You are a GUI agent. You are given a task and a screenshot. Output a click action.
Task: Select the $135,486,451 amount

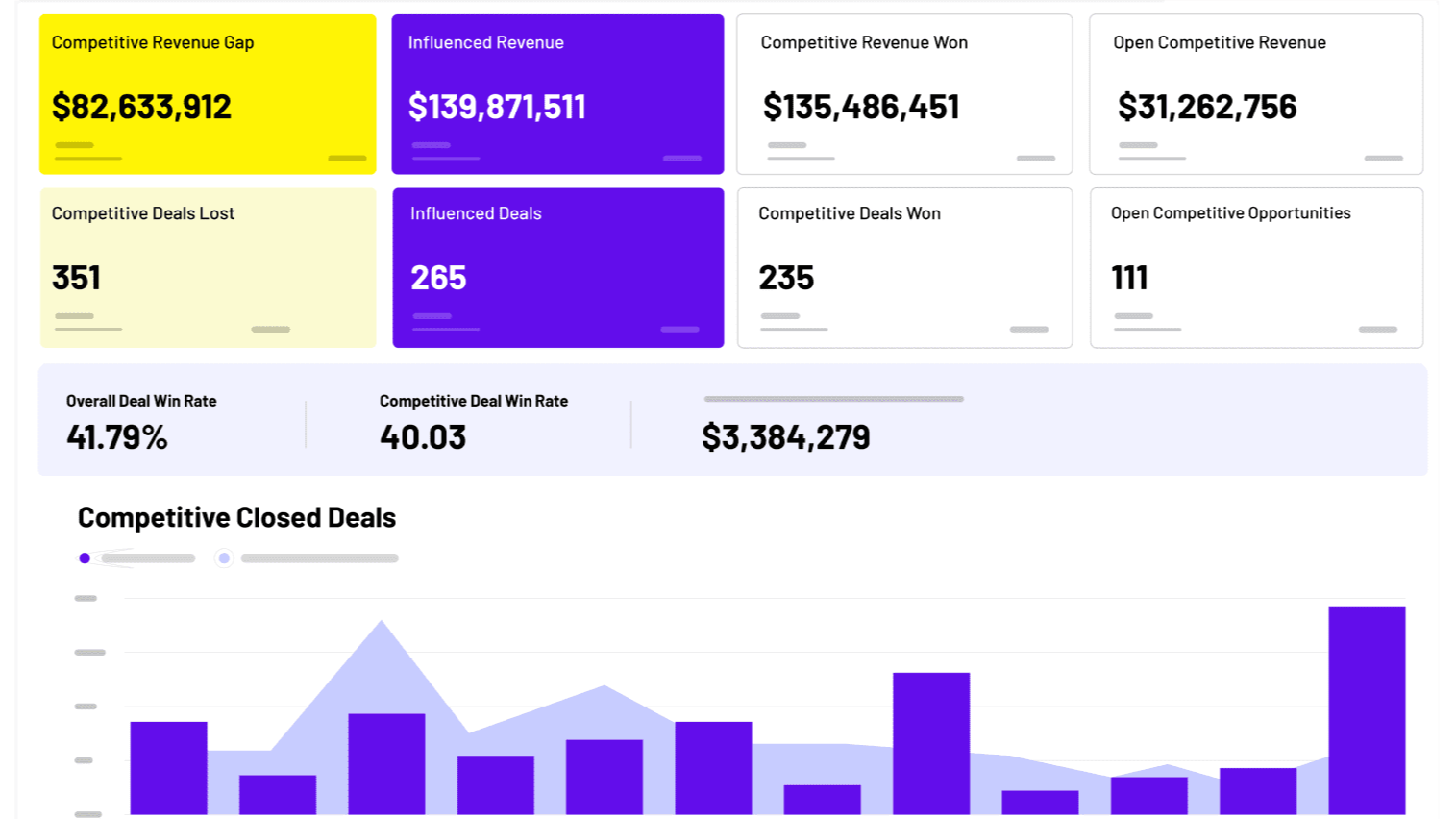pyautogui.click(x=861, y=107)
